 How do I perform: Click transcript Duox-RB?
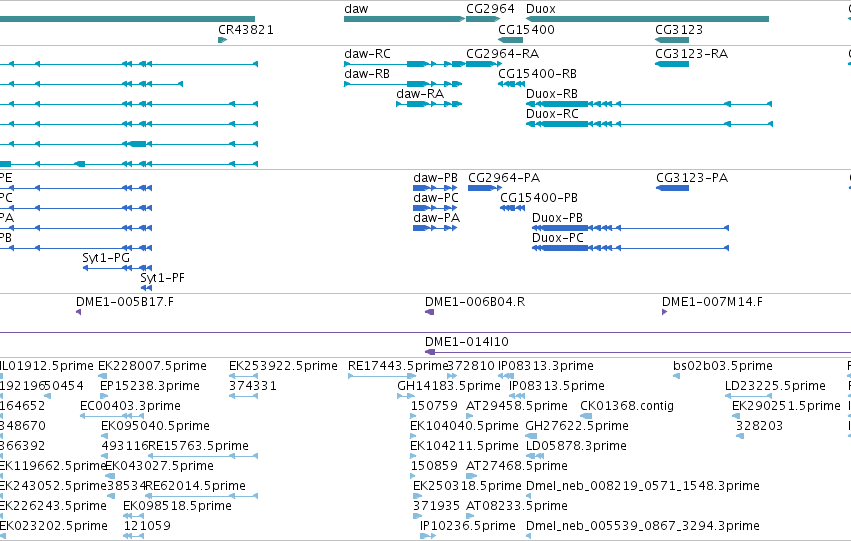649,104
